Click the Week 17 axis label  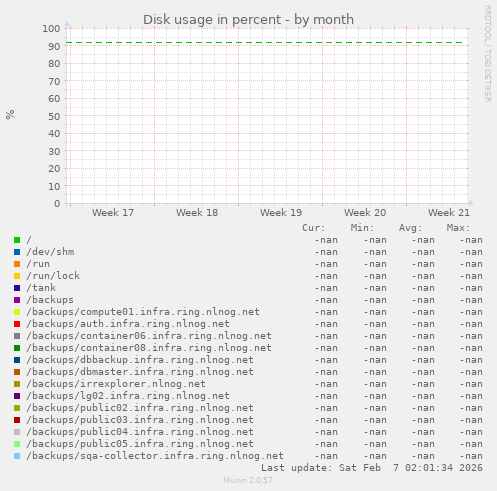[x=113, y=213]
